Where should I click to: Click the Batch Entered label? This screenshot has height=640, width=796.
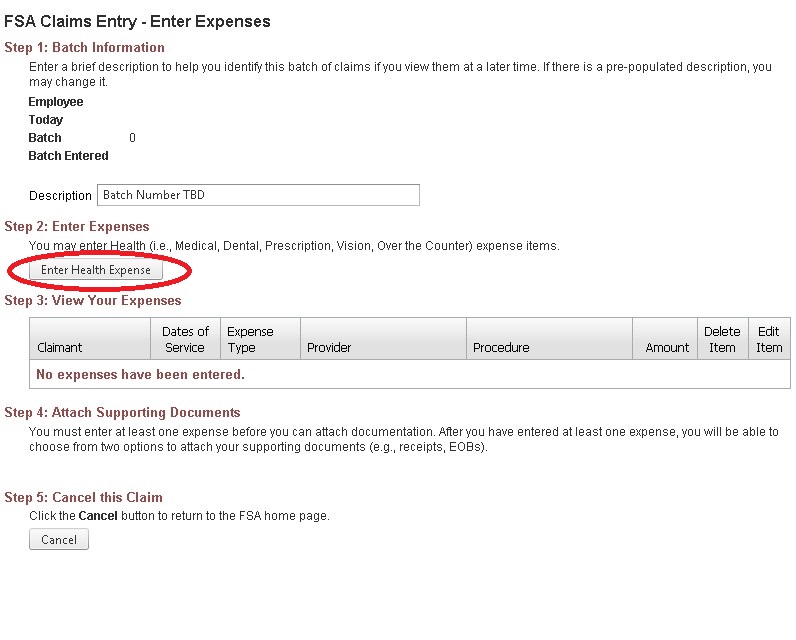(68, 156)
